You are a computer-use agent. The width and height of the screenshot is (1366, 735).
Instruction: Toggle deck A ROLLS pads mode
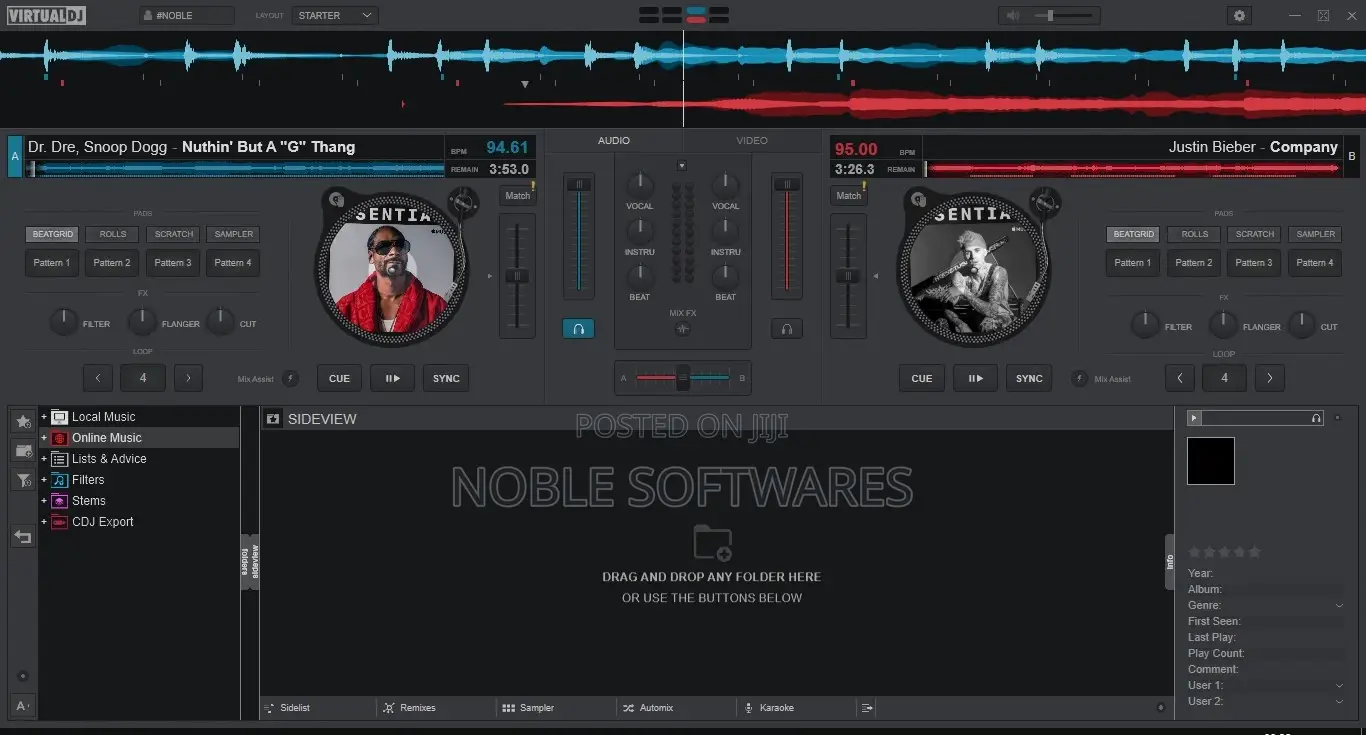113,234
